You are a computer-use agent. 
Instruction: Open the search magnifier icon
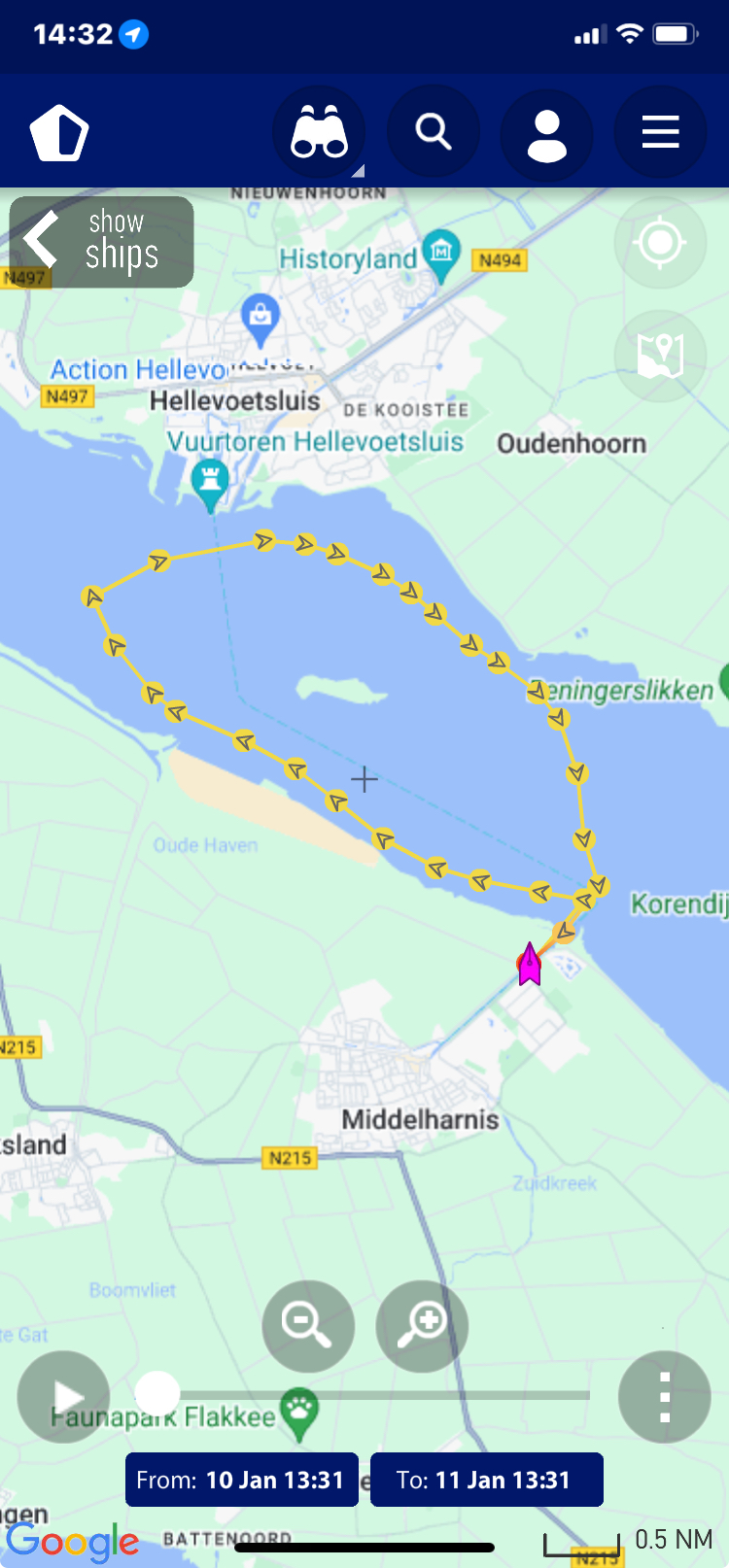434,132
